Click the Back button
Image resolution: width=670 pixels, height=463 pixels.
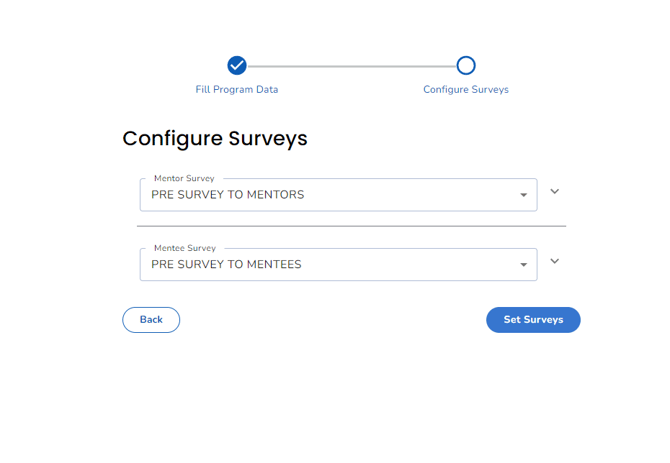coord(151,320)
